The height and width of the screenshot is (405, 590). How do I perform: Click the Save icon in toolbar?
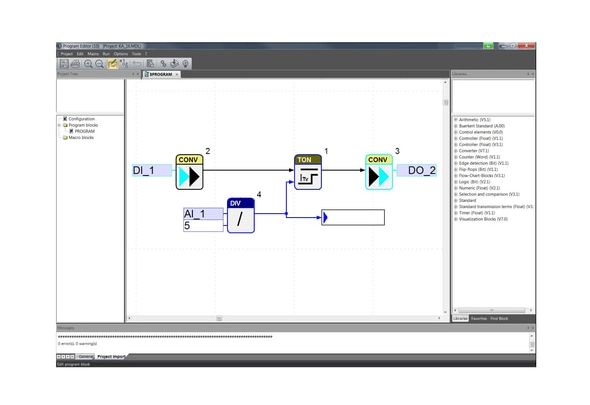pyautogui.click(x=64, y=64)
